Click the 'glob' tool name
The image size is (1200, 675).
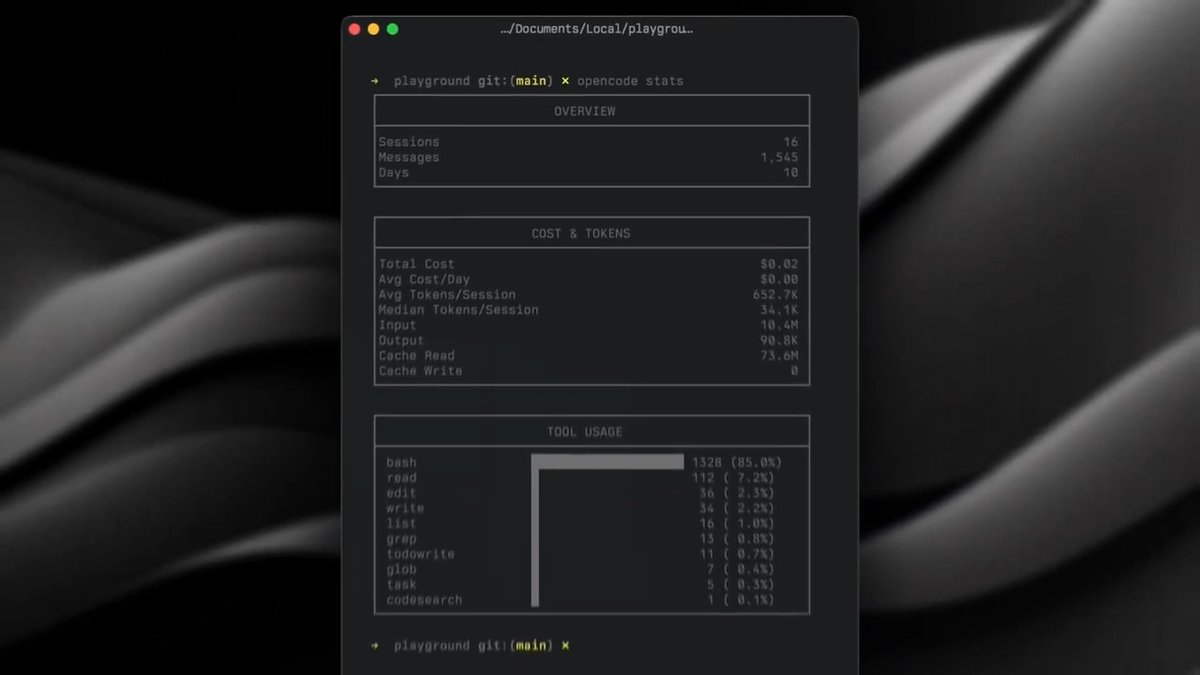[x=402, y=569]
